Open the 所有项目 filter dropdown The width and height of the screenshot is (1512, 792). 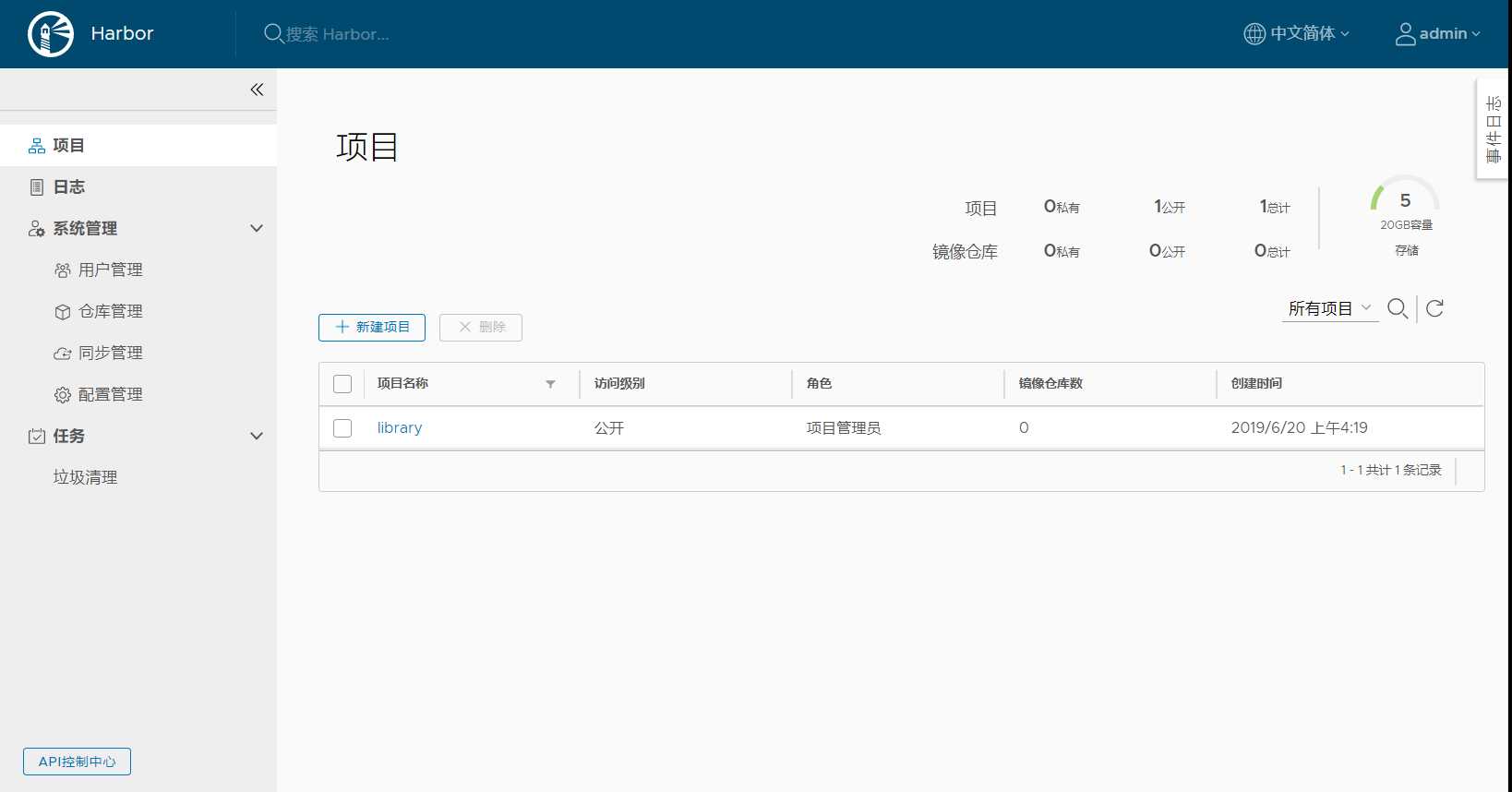pyautogui.click(x=1330, y=309)
